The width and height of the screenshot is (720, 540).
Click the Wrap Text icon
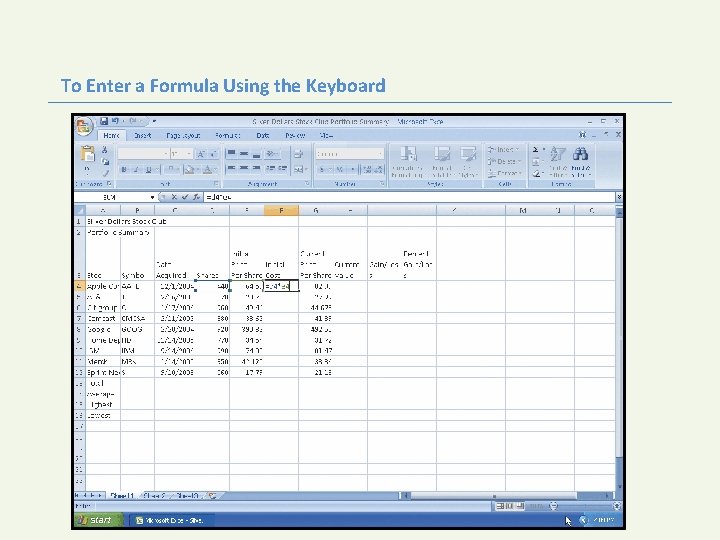click(x=298, y=154)
